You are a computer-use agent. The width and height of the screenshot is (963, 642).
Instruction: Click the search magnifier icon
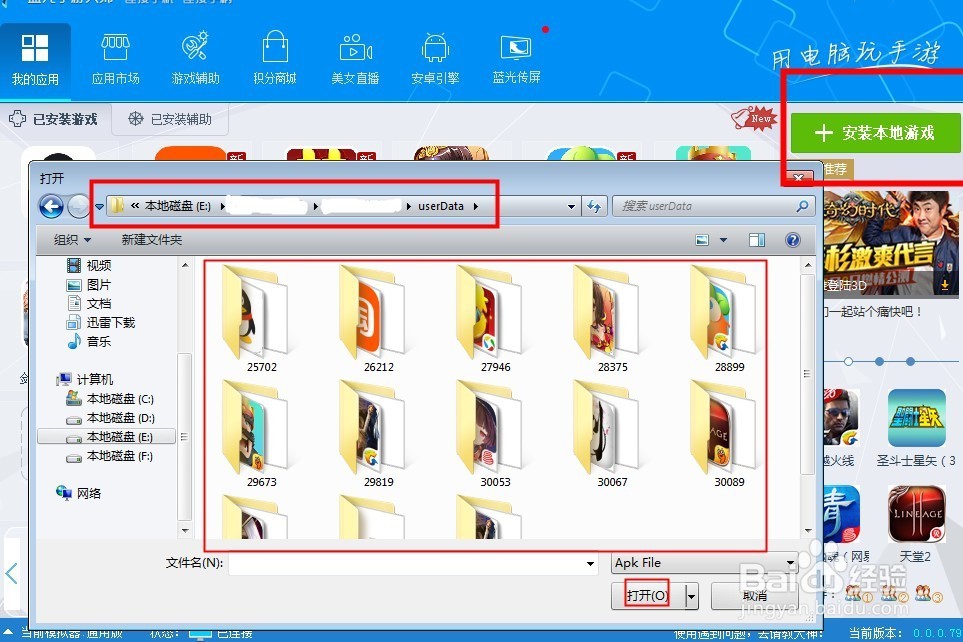click(802, 206)
